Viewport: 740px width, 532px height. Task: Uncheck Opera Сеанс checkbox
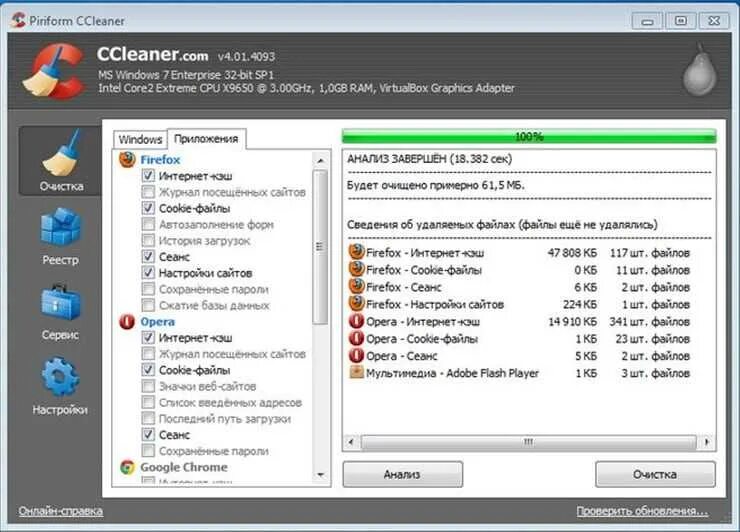[148, 434]
